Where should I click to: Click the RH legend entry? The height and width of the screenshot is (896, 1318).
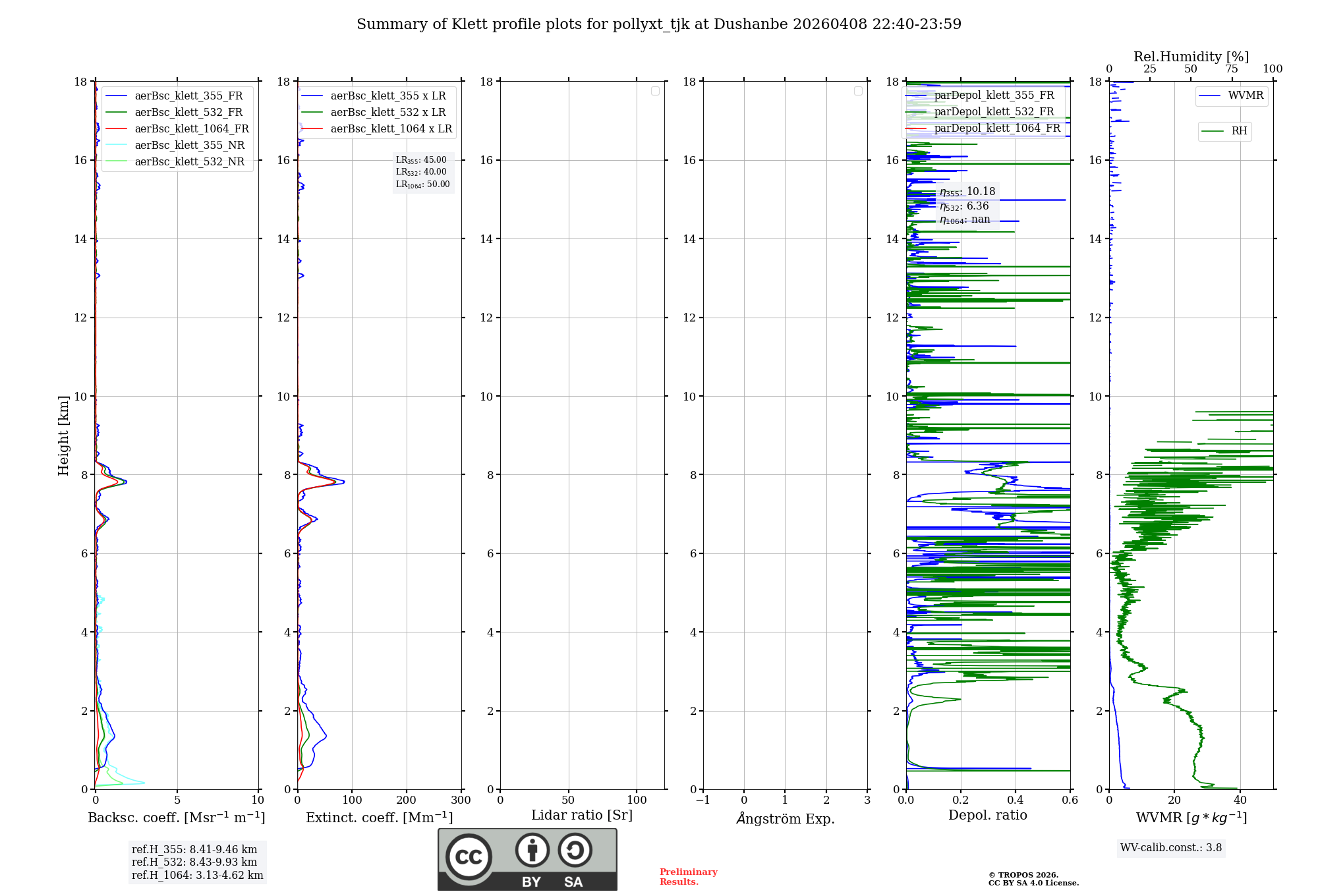click(x=1238, y=131)
